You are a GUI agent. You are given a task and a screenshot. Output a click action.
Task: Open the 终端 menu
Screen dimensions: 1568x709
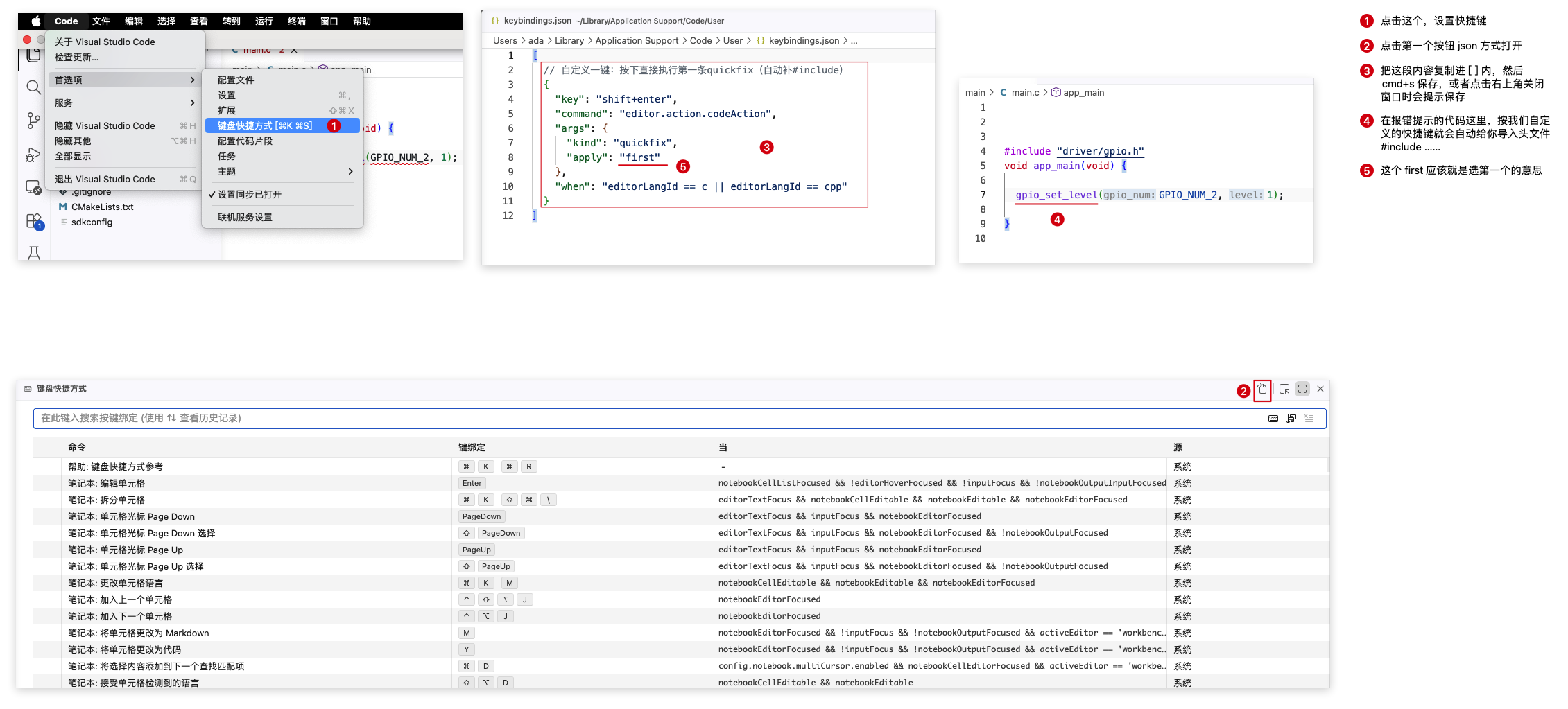(x=297, y=21)
